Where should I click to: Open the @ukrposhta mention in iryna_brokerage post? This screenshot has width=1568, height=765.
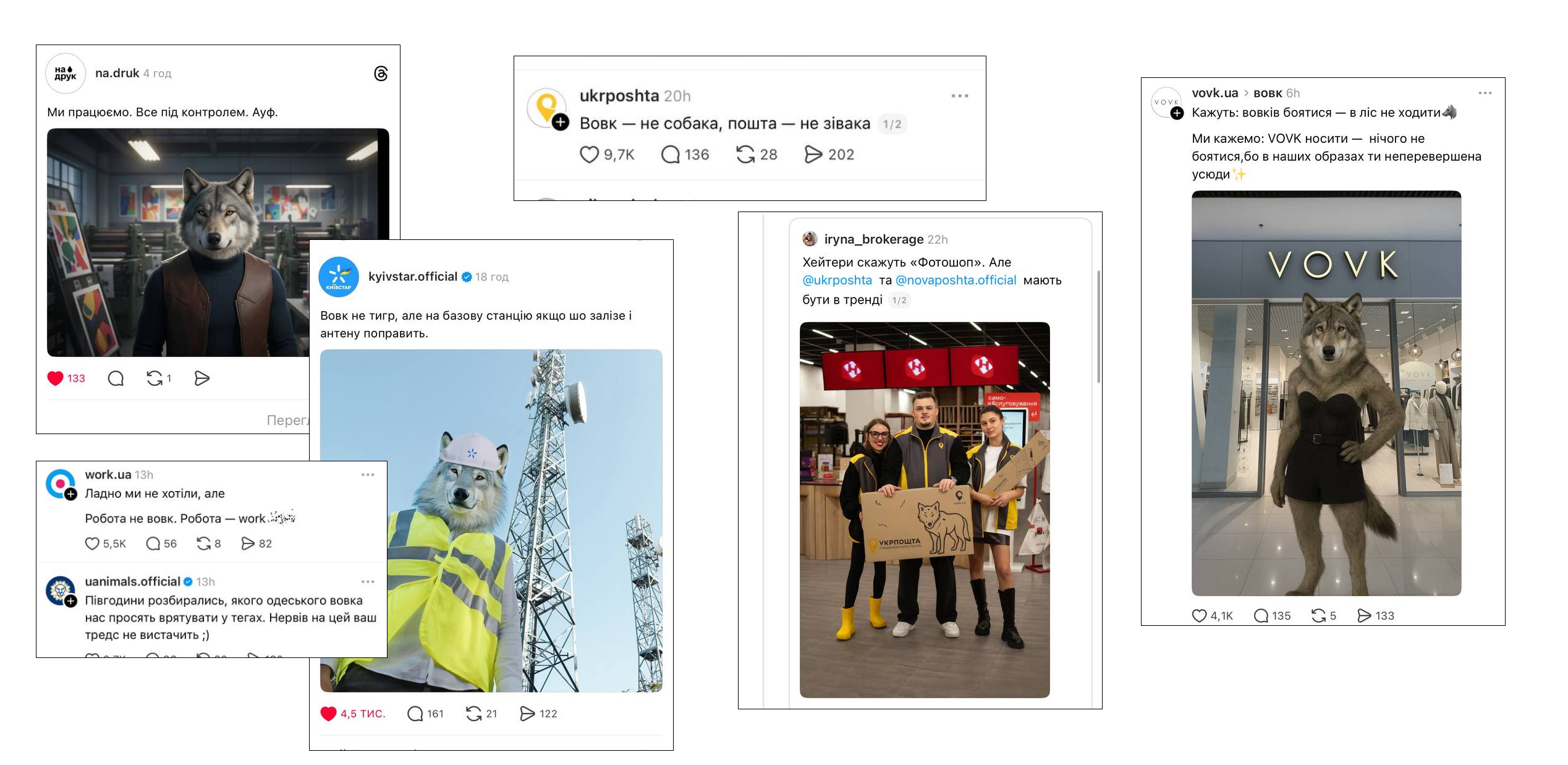pos(837,280)
